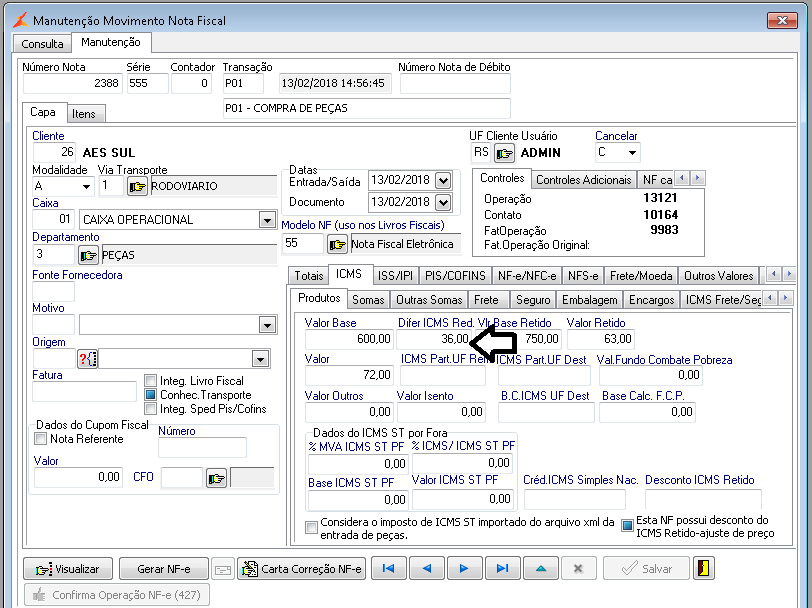The image size is (812, 608).
Task: Click the lookup icon beside Via Transporte
Action: coord(137,186)
